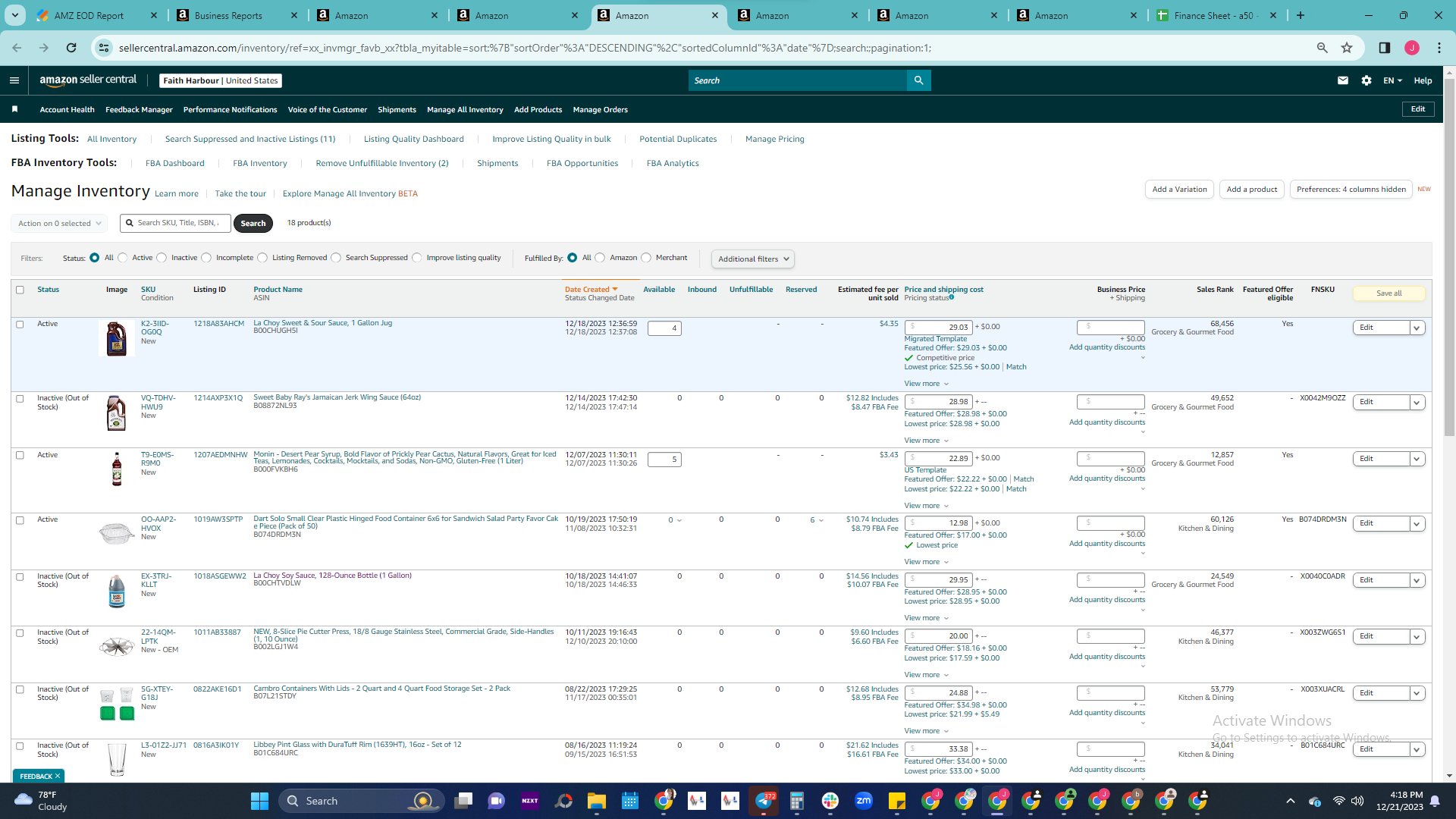
Task: Tick the select-all checkbox in the table header
Action: coord(20,290)
